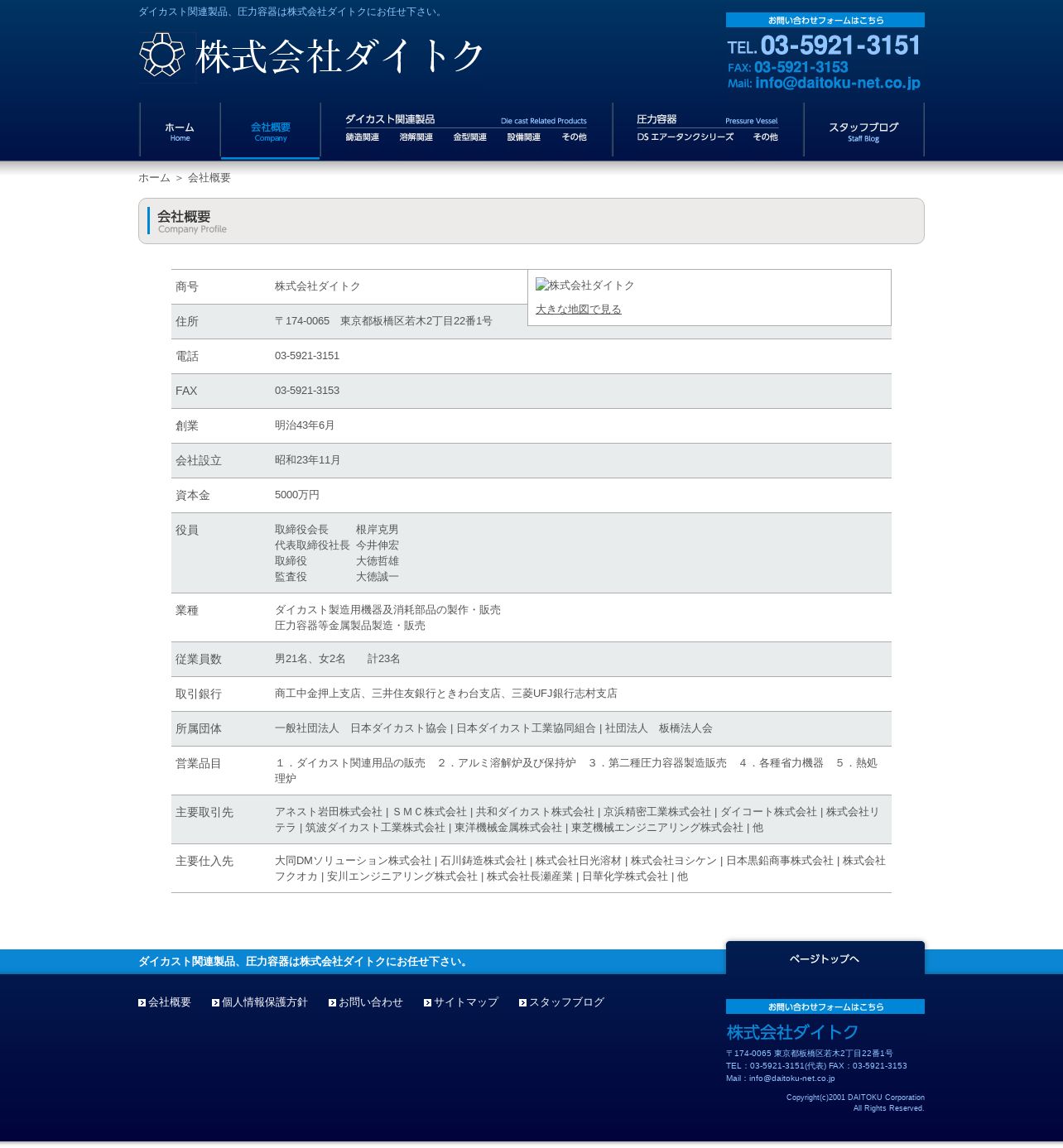Click the 取引銀行 row text

click(x=446, y=694)
